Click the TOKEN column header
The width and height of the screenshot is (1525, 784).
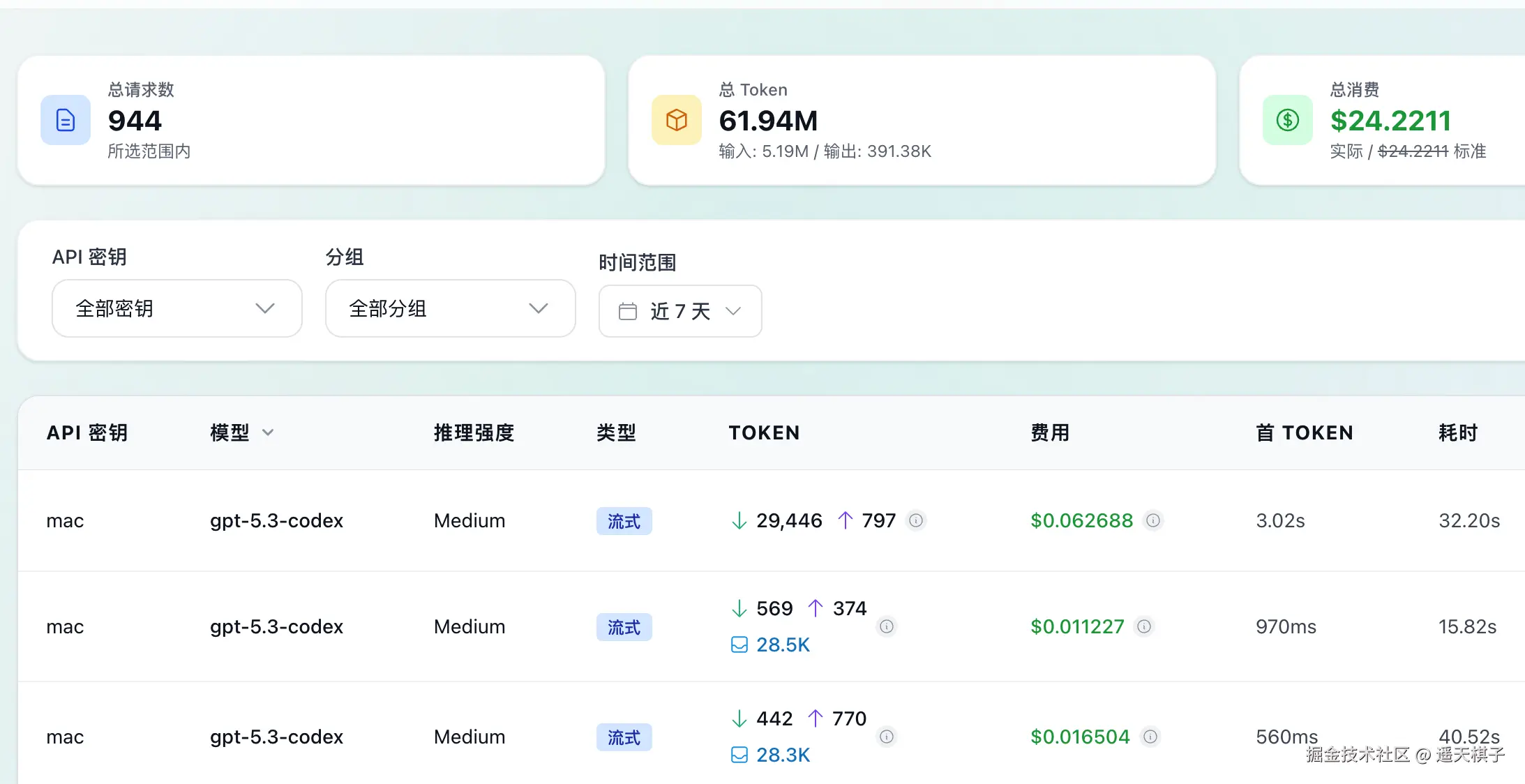point(764,432)
